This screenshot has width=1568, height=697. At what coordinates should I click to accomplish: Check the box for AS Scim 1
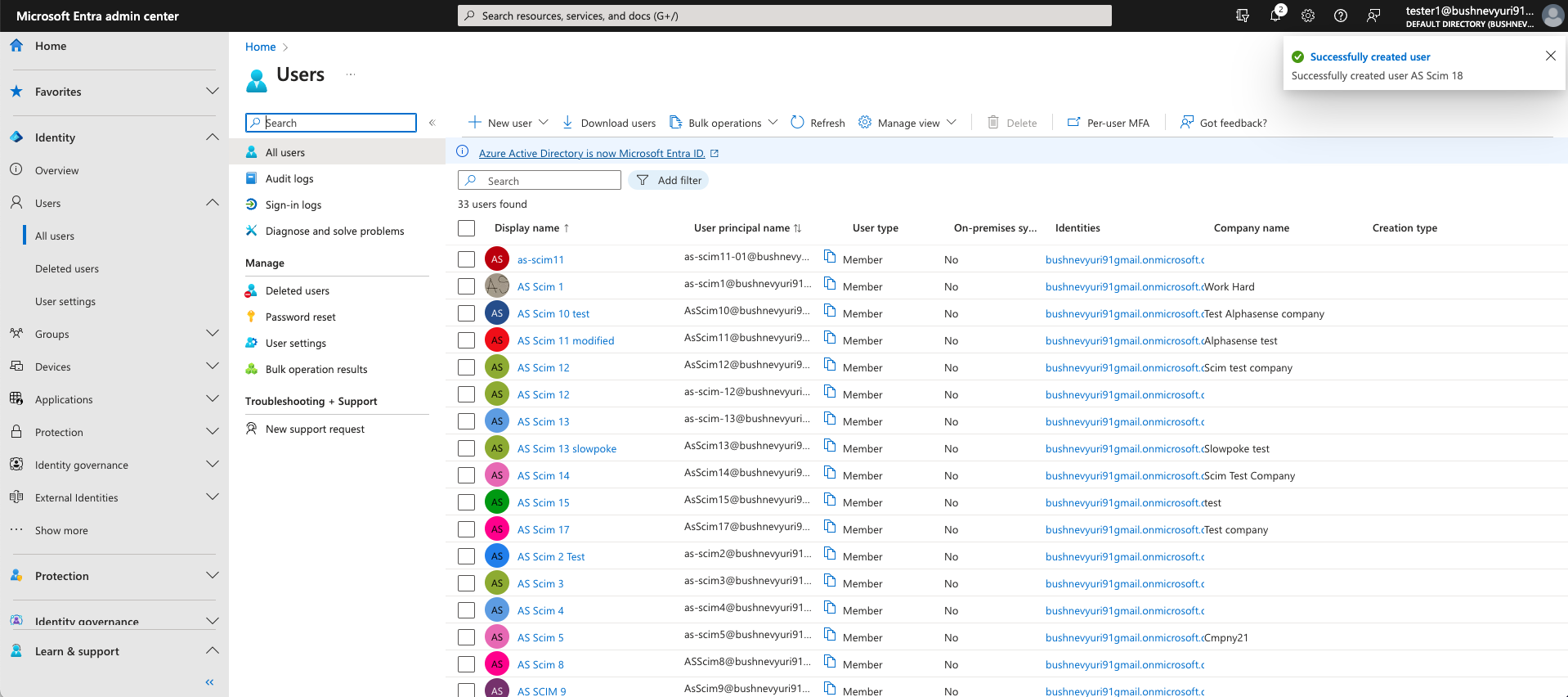467,286
